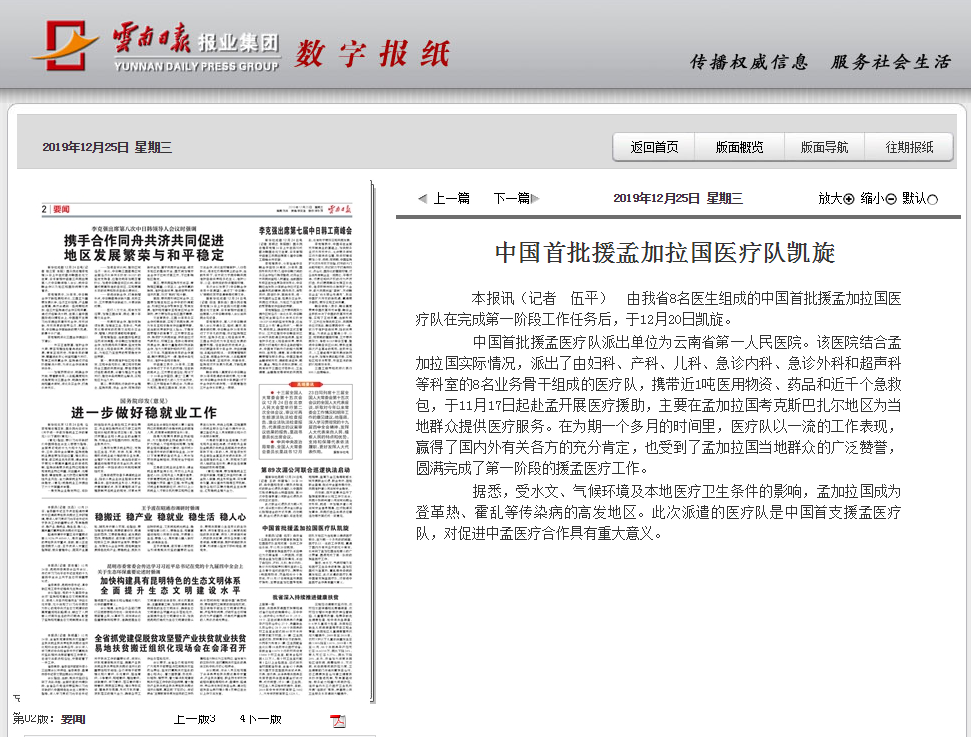Click 默认 to reset text size
971x737 pixels.
point(914,198)
